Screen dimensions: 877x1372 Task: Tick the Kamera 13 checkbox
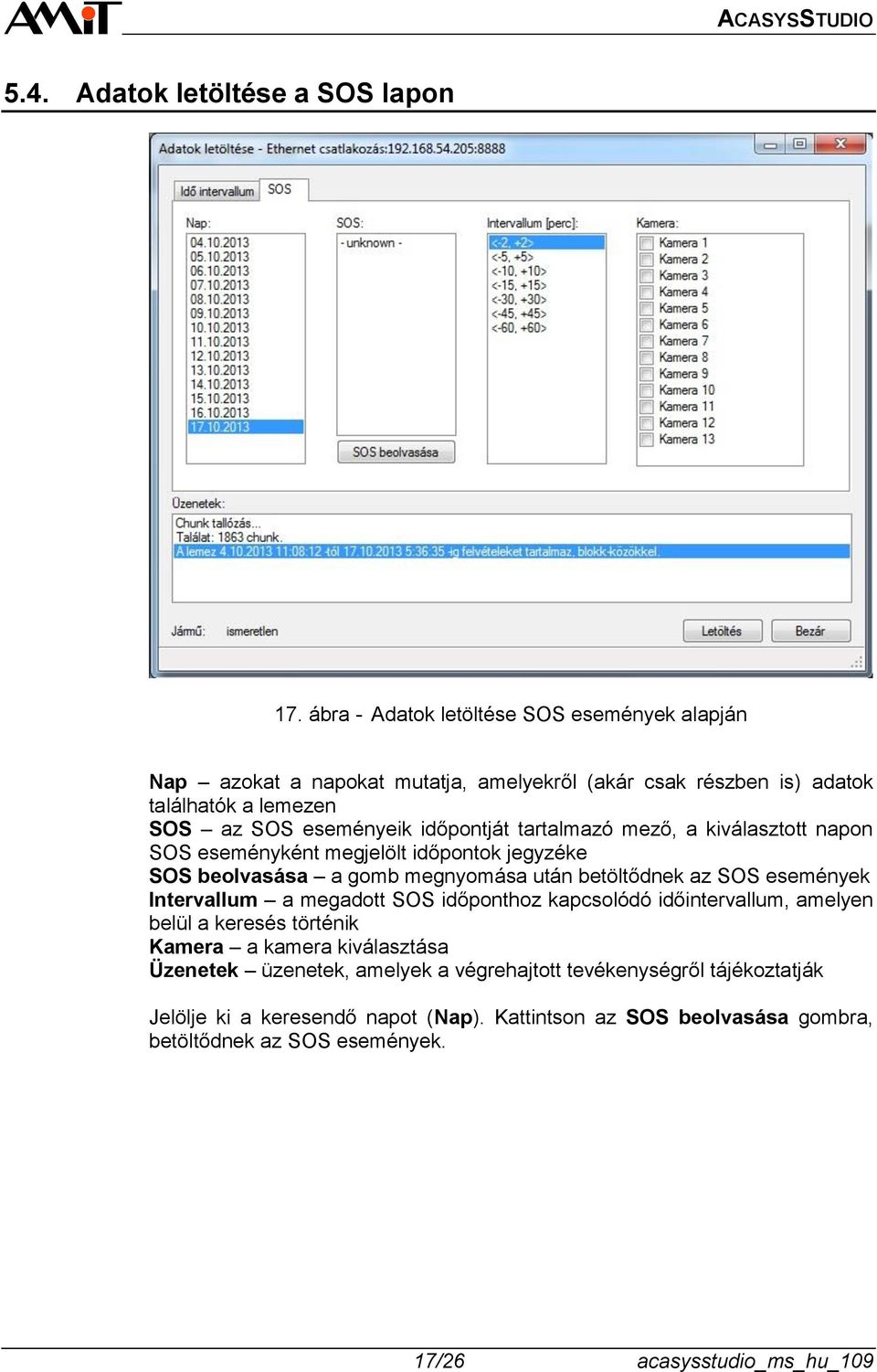tap(647, 440)
